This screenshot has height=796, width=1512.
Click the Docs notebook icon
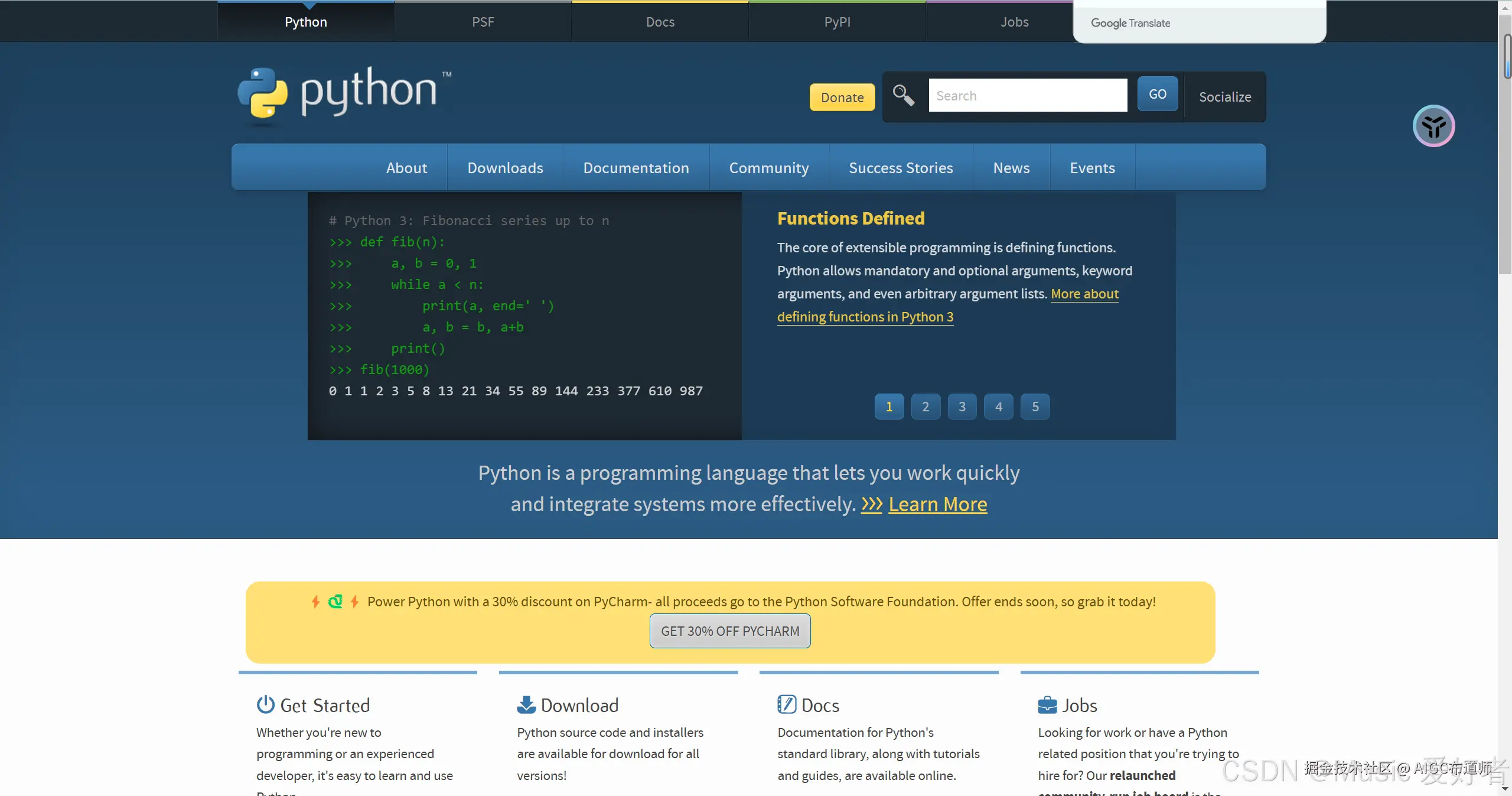[786, 704]
